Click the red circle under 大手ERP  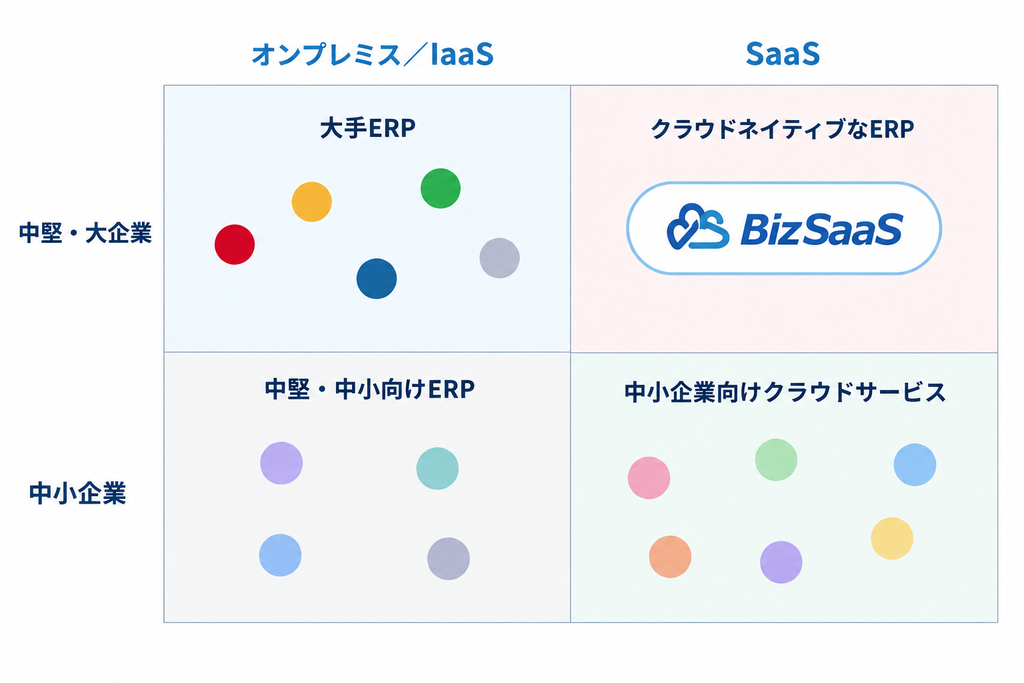pyautogui.click(x=234, y=244)
